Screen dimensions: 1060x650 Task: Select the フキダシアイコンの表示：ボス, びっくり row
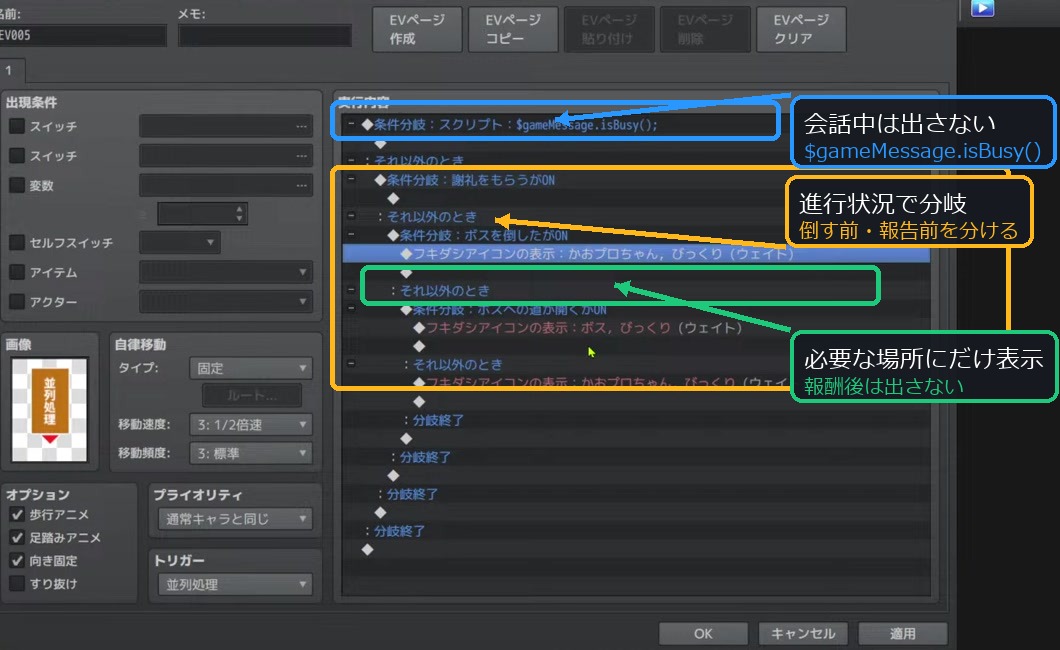(x=635, y=328)
